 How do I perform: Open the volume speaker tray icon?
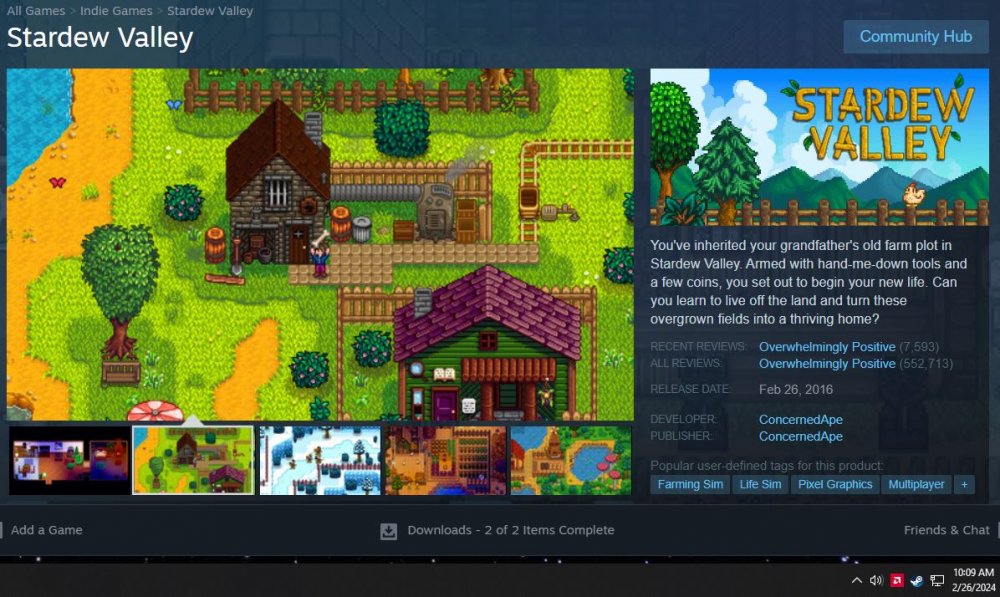[876, 580]
